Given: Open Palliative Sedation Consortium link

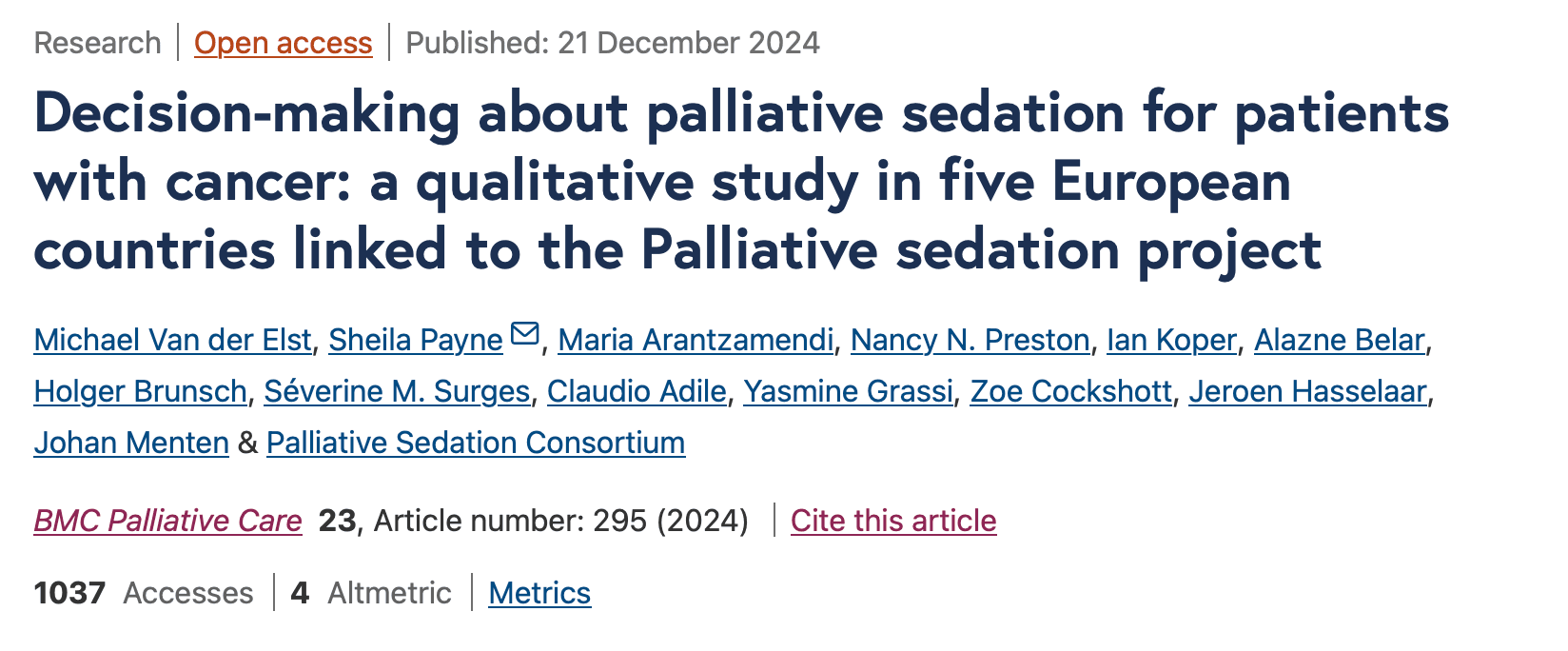Looking at the screenshot, I should tap(476, 443).
